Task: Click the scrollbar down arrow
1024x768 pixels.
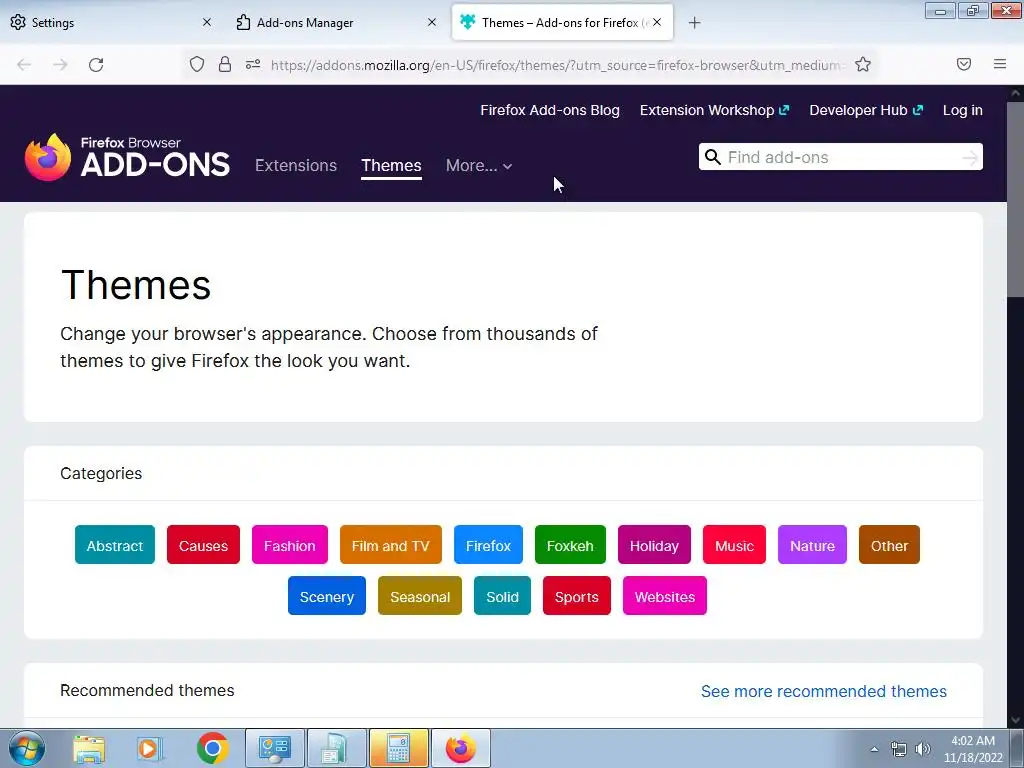Action: click(x=1015, y=720)
